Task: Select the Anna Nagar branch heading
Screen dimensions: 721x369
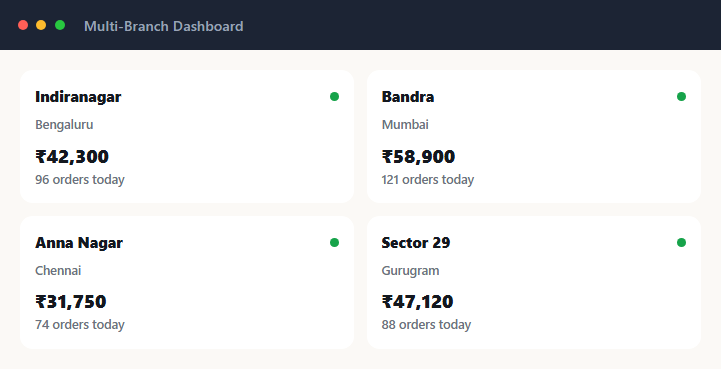Action: pyautogui.click(x=79, y=243)
